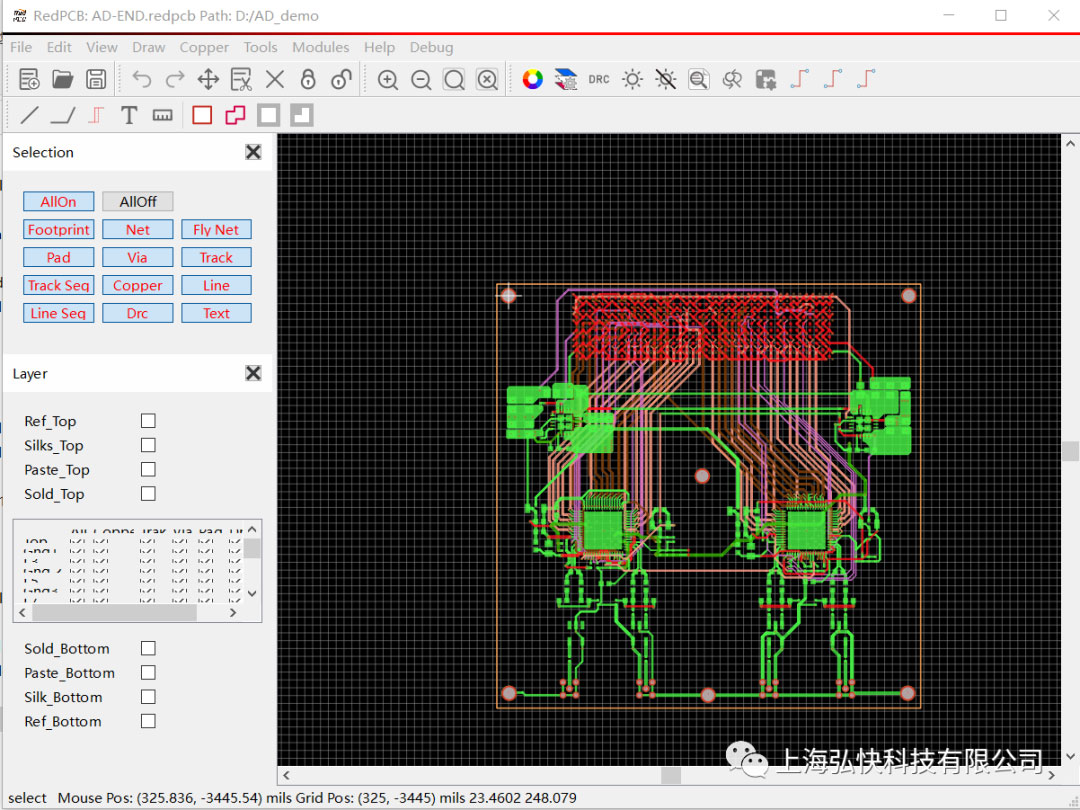Enable the Silks_Top layer checkbox
This screenshot has width=1080, height=810.
point(148,445)
